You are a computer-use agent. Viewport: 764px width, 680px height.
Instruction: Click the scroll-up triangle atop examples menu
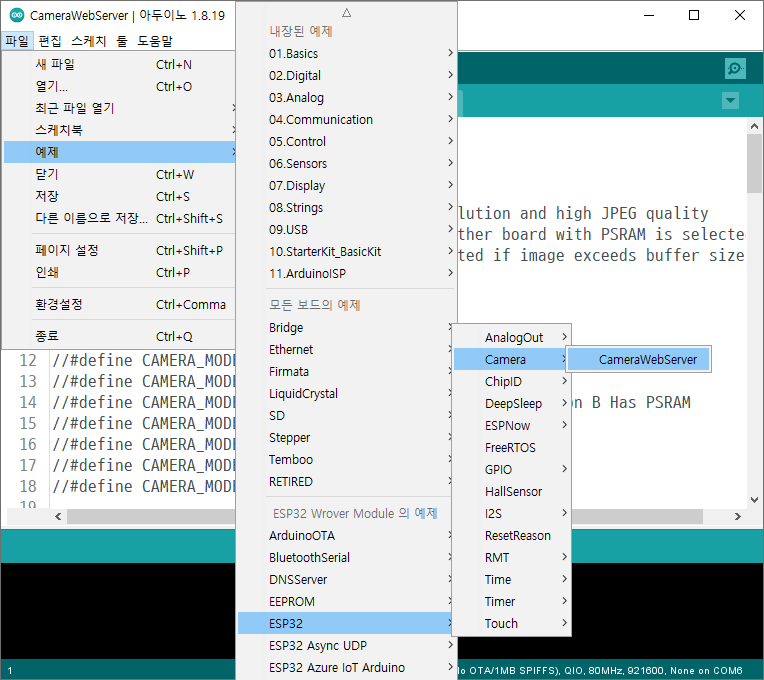346,13
